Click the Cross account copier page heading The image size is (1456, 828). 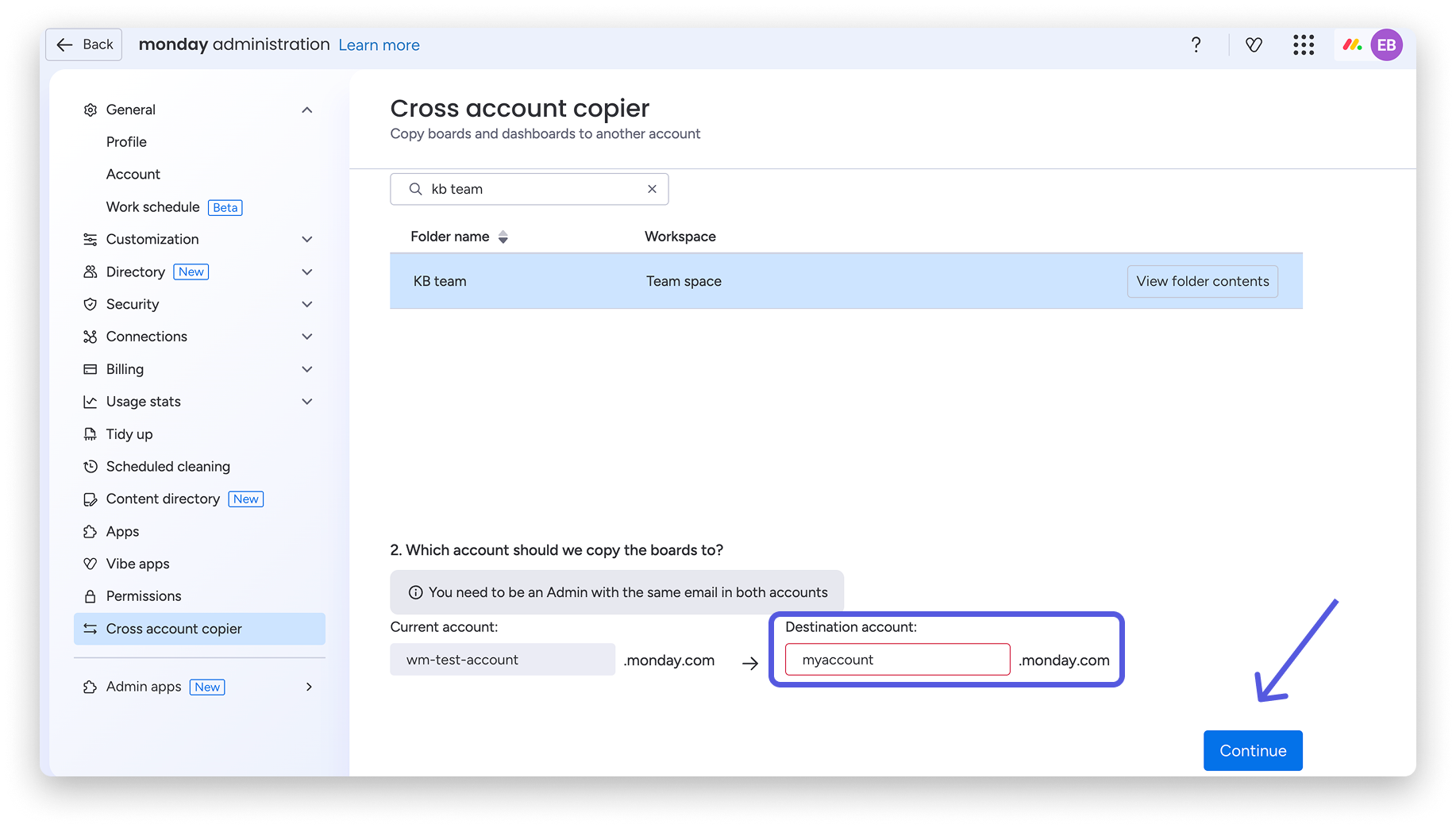pos(519,108)
